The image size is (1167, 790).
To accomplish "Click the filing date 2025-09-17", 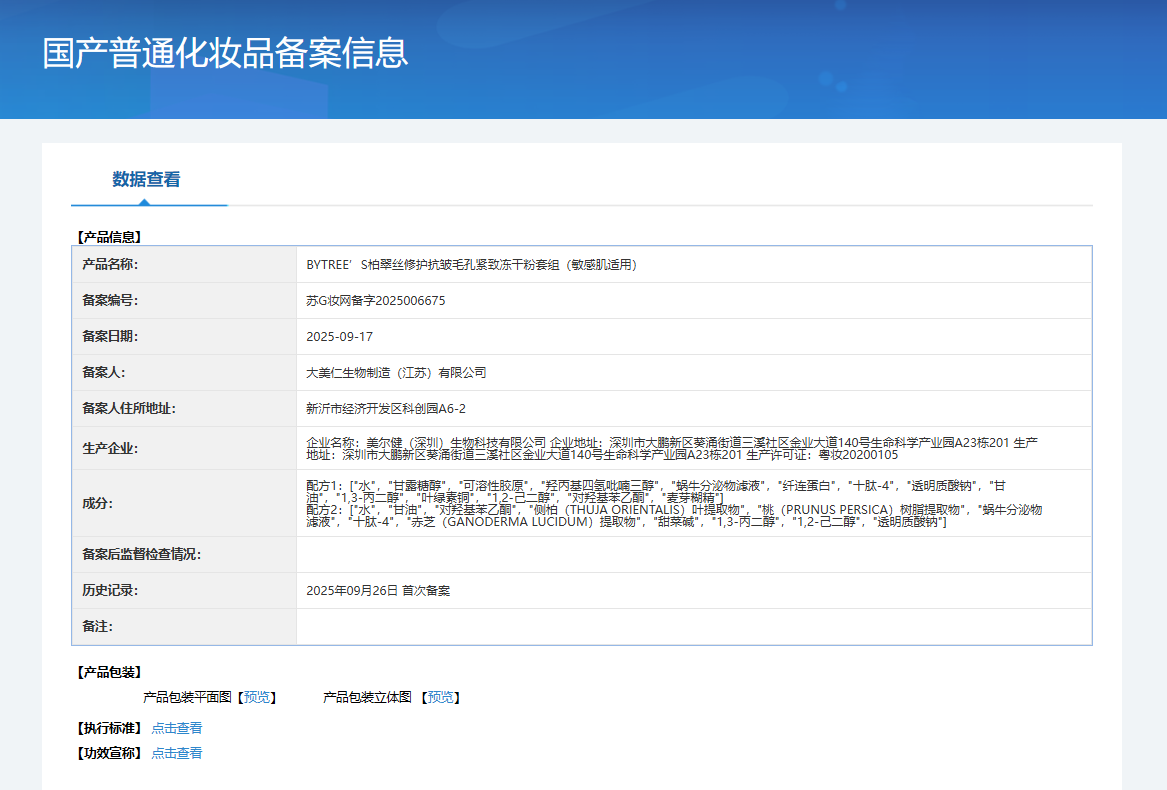I will pyautogui.click(x=340, y=336).
